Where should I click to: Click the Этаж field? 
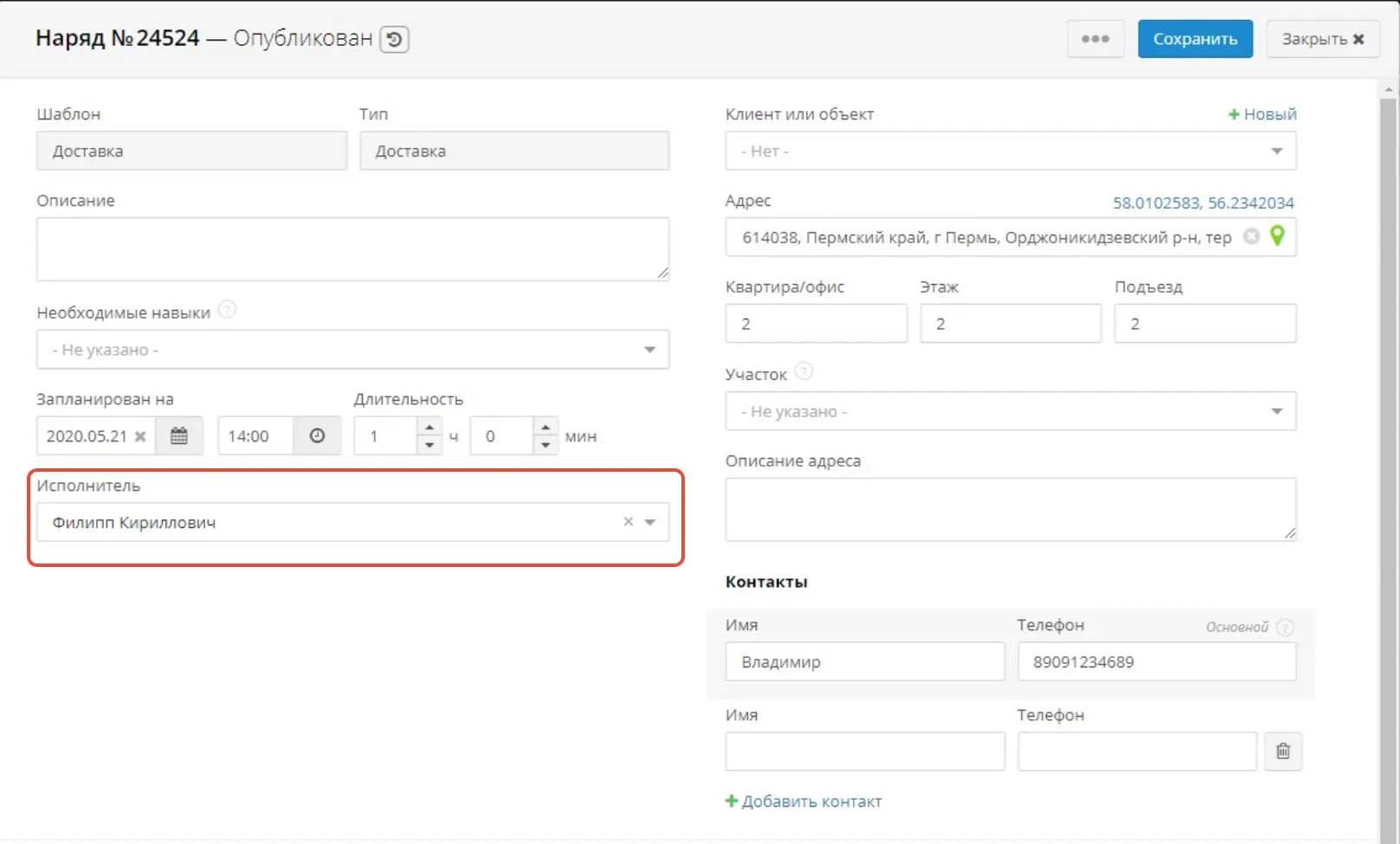click(x=1010, y=324)
